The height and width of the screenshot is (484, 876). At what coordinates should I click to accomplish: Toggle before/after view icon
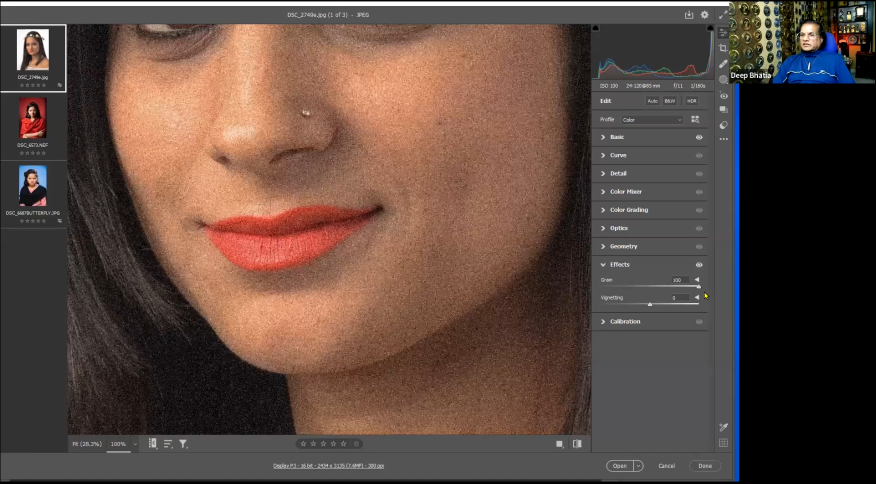coord(577,443)
